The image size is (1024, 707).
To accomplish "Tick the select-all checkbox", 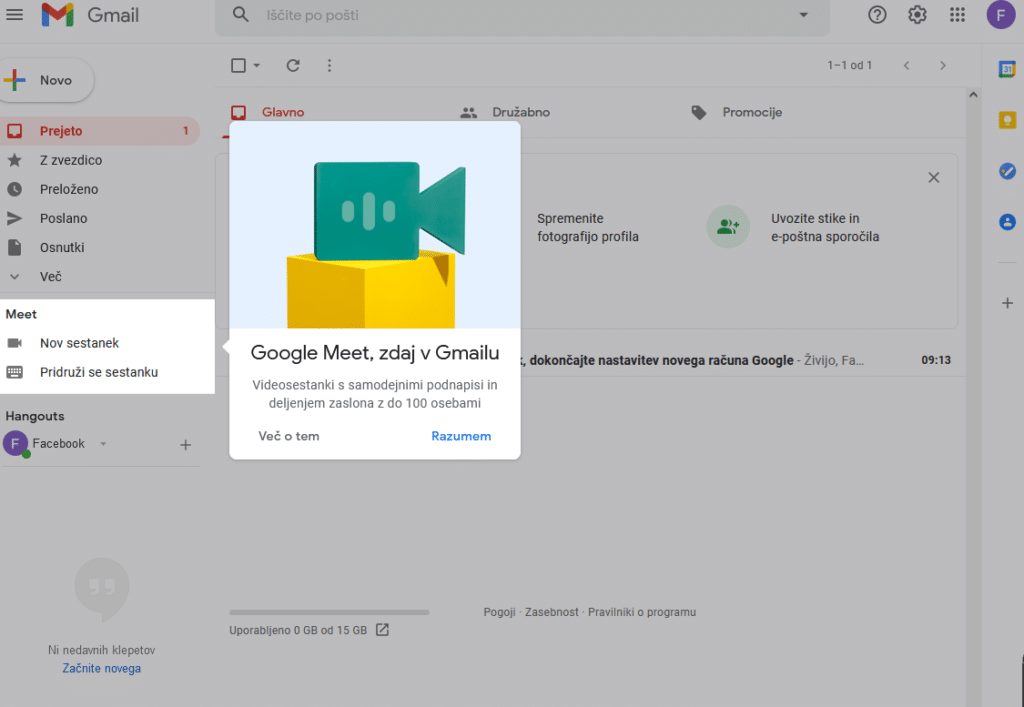I will coord(238,65).
